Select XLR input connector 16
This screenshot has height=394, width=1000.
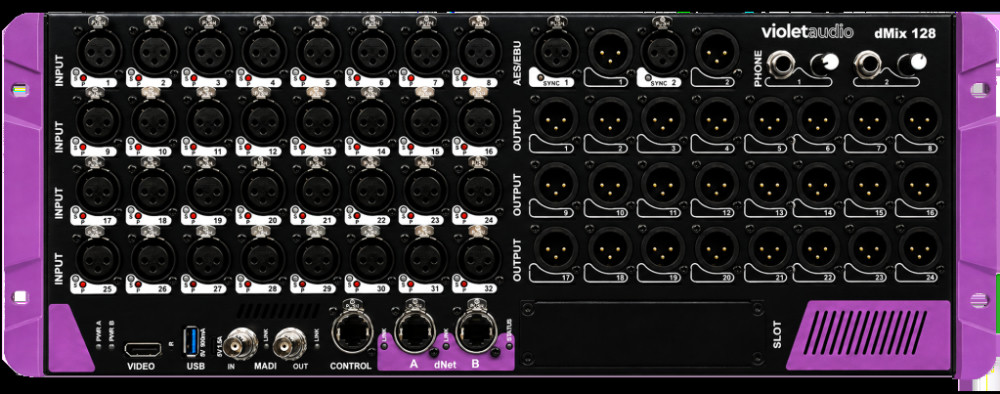coord(480,120)
